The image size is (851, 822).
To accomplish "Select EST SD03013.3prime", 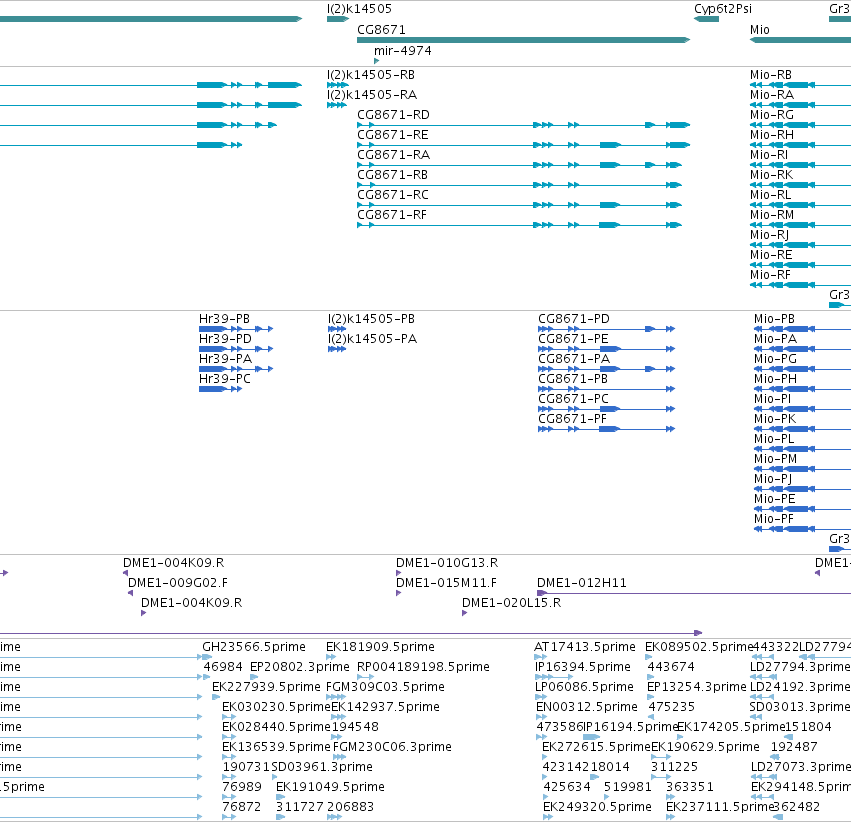I will [756, 717].
